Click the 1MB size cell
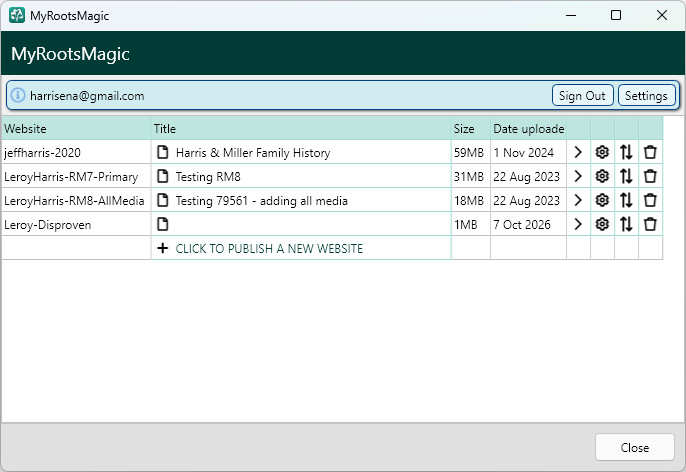This screenshot has width=686, height=472. 471,224
